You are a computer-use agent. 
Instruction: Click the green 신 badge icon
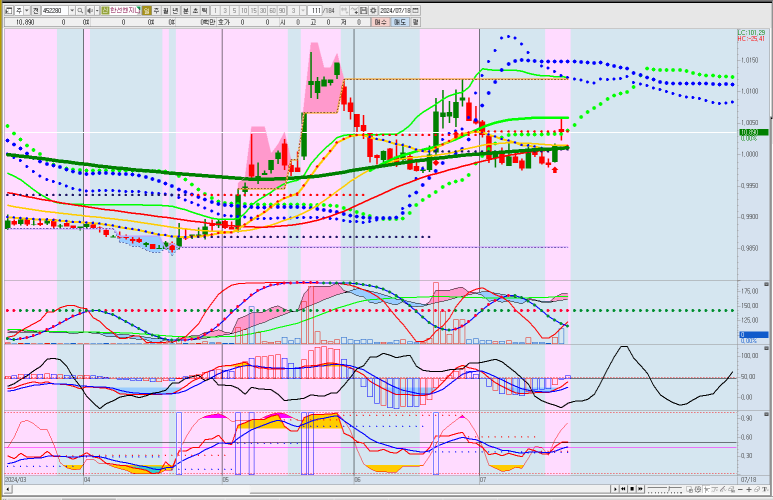[105, 10]
